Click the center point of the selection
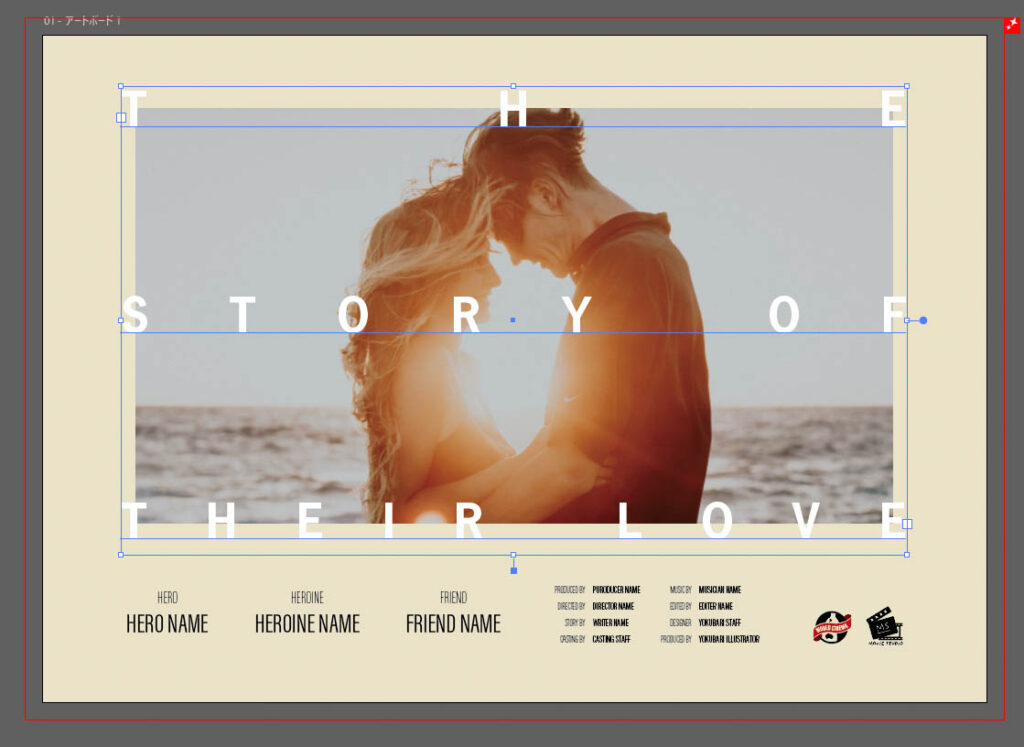 [x=513, y=320]
